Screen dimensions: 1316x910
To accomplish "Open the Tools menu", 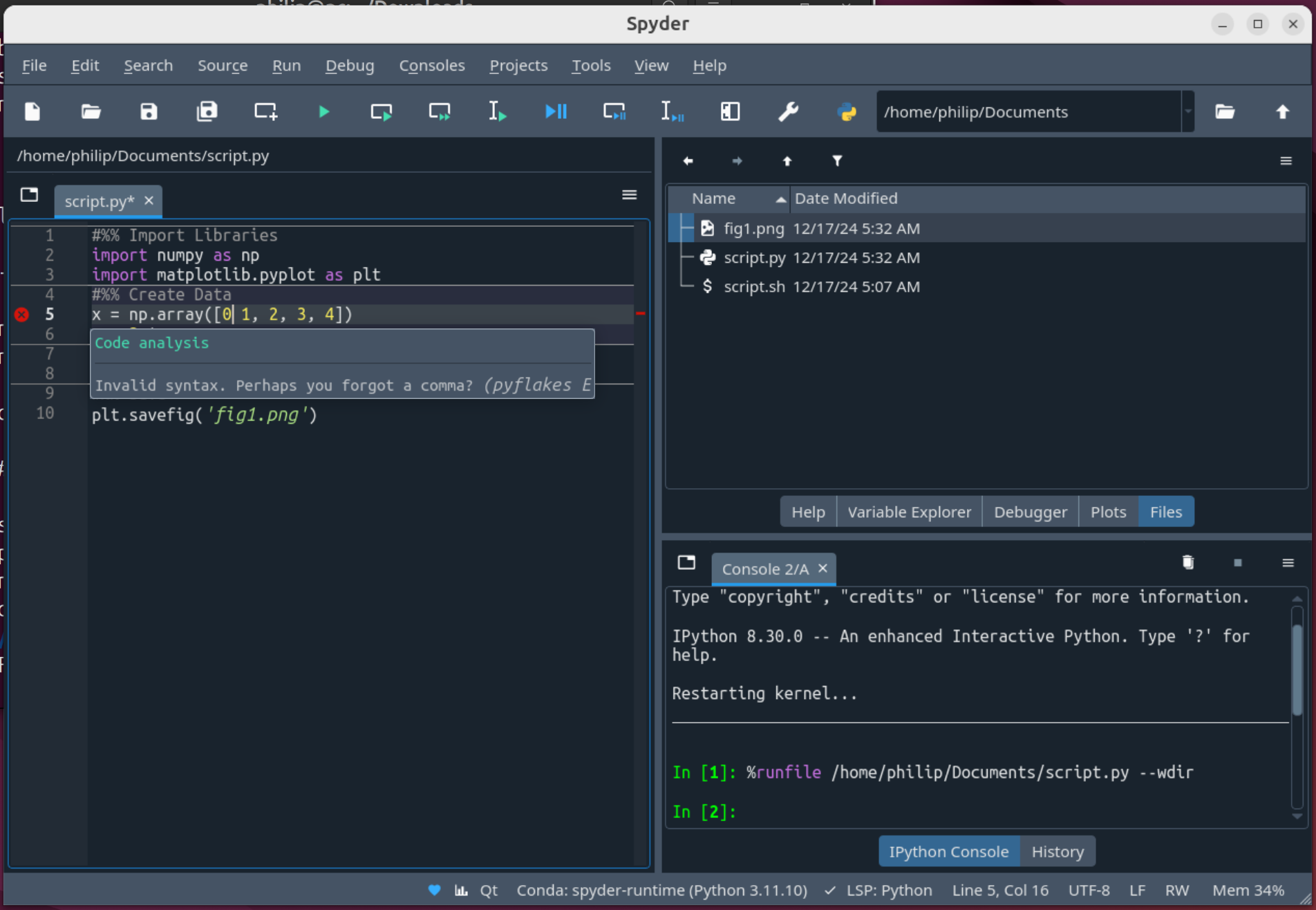I will click(591, 65).
